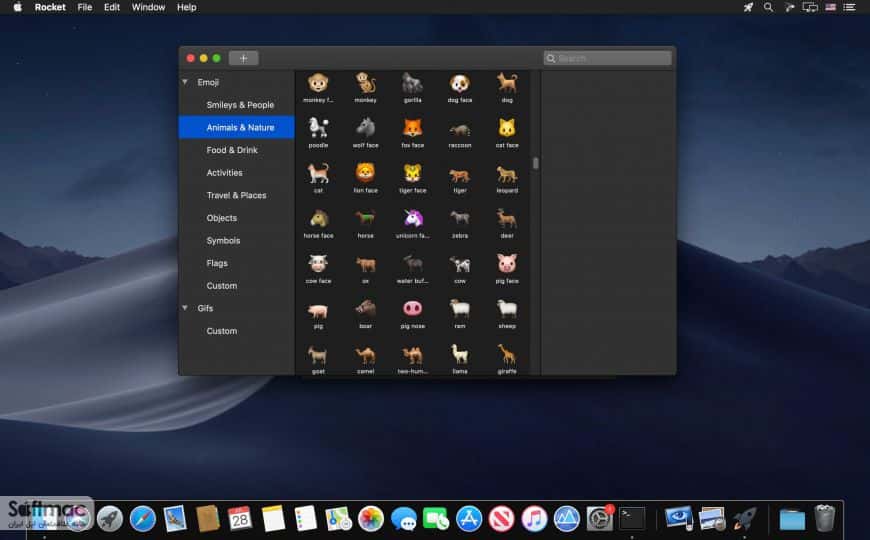
Task: Open the File menu
Action: (85, 7)
